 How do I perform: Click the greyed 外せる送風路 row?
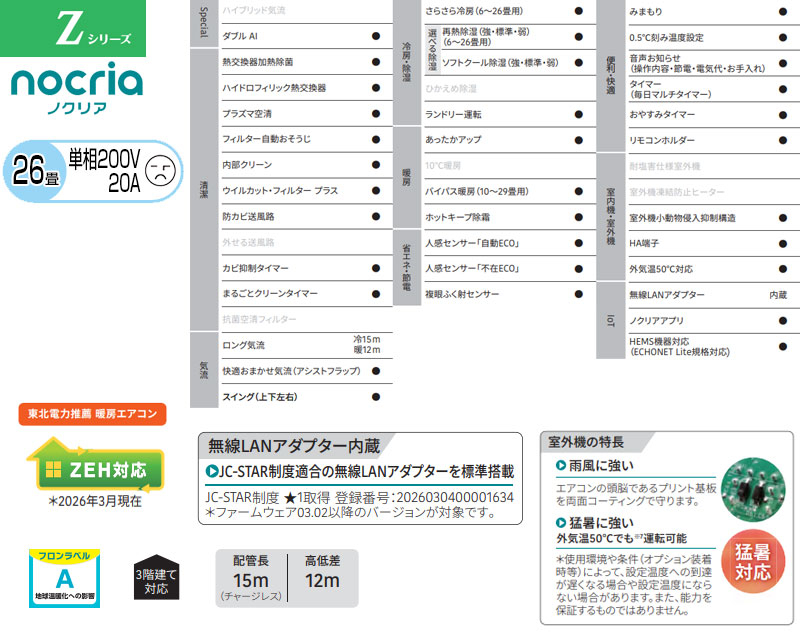[307, 242]
